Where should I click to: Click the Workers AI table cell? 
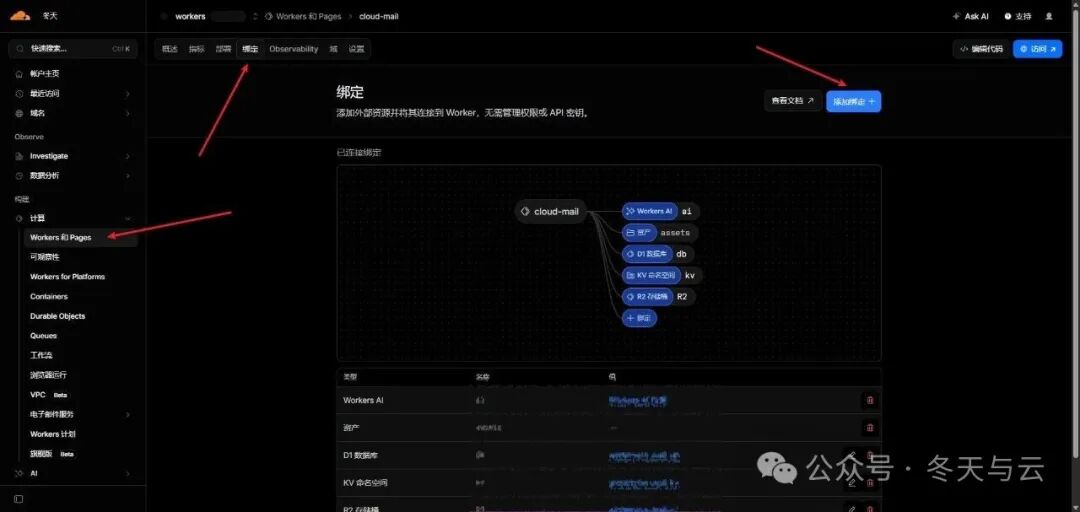click(363, 400)
